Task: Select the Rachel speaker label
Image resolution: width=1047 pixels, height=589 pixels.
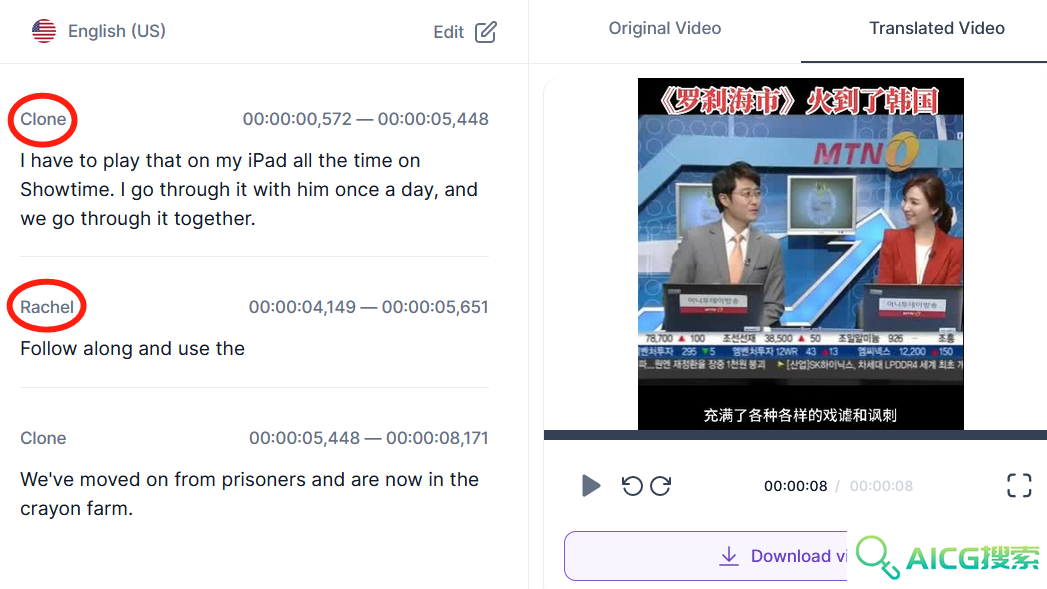Action: (x=47, y=307)
